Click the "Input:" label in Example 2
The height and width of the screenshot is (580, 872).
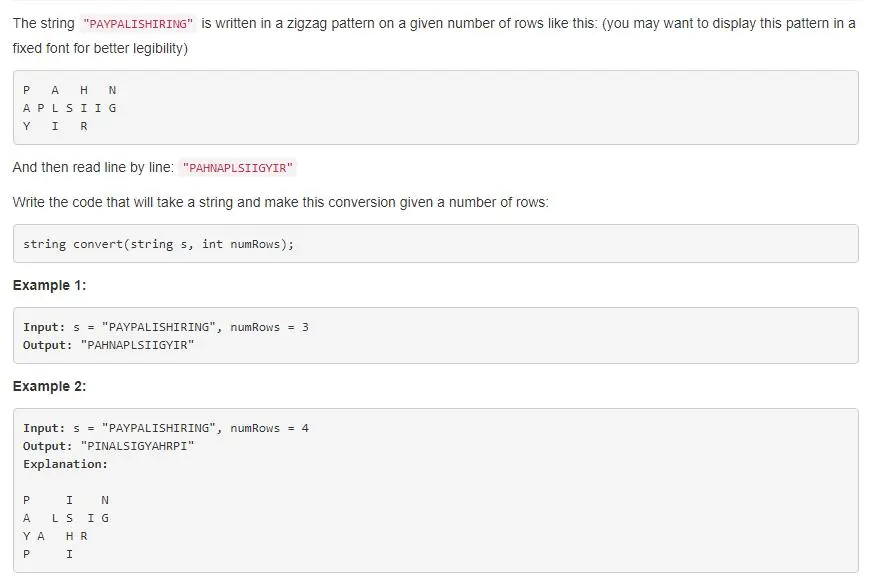pyautogui.click(x=44, y=429)
